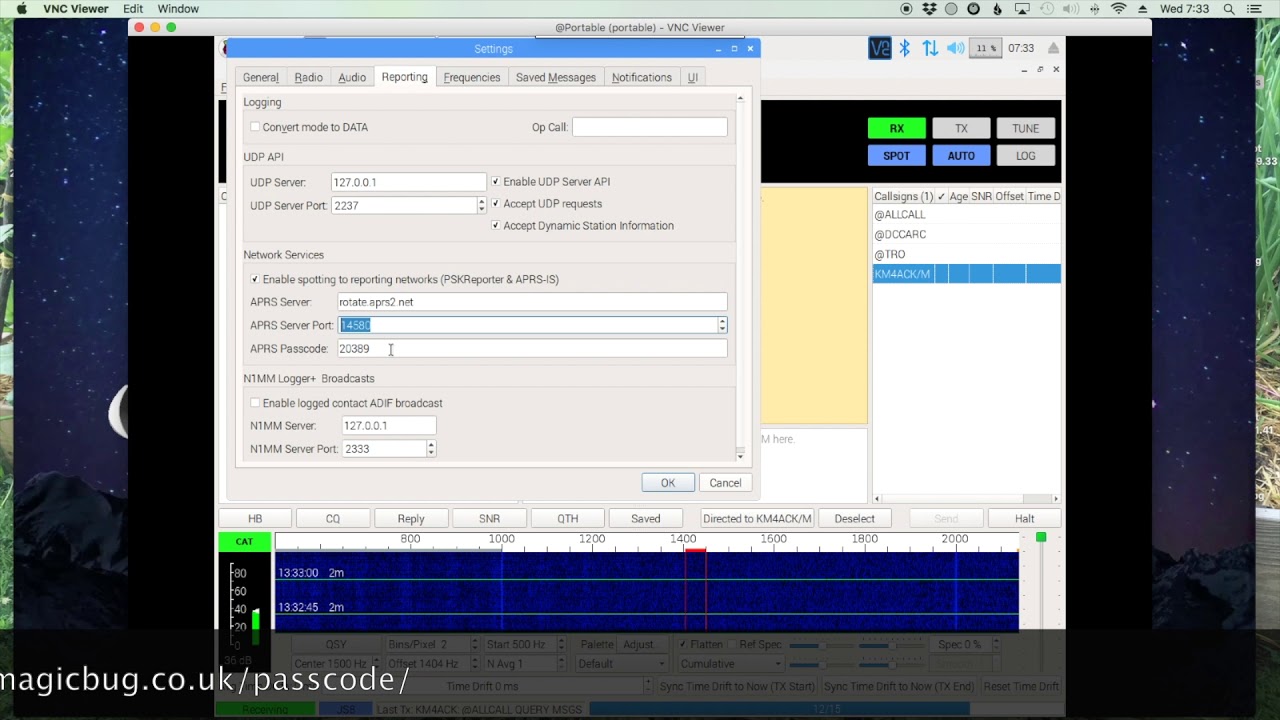Maximize the Settings dialog
Viewport: 1280px width, 720px height.
point(734,48)
